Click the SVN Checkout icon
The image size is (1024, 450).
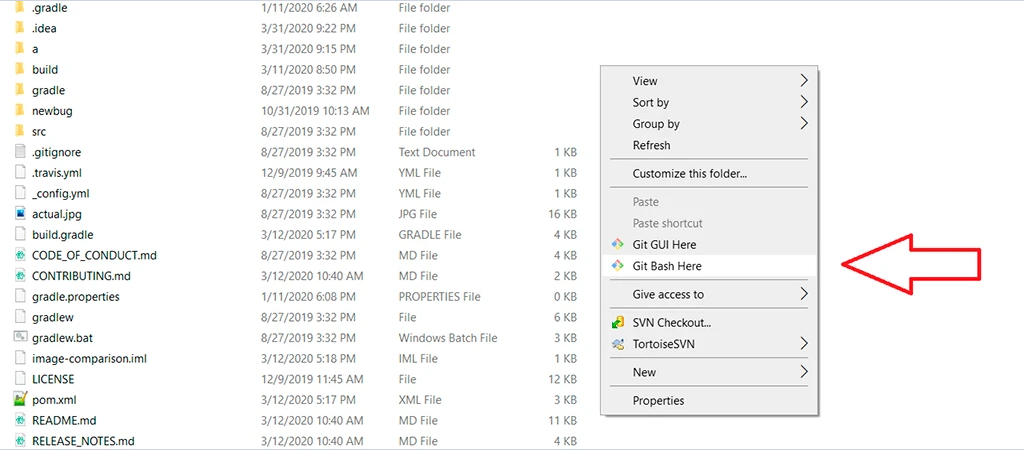pos(616,323)
